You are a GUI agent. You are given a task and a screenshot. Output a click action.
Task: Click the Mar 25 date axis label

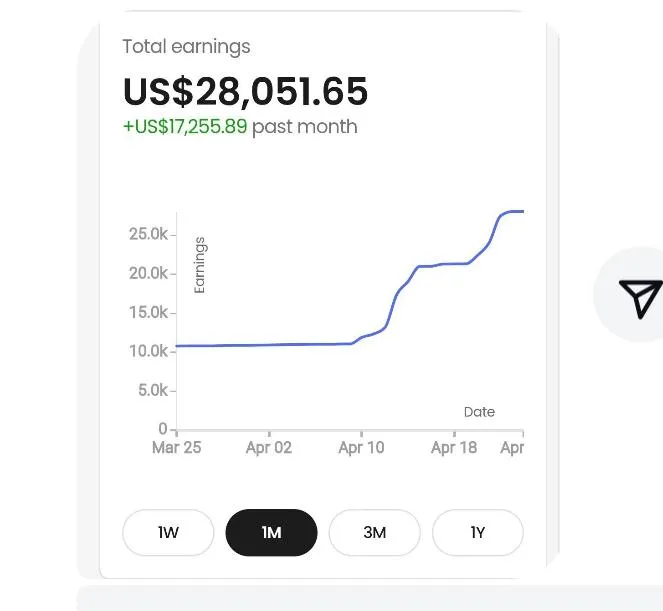[177, 447]
